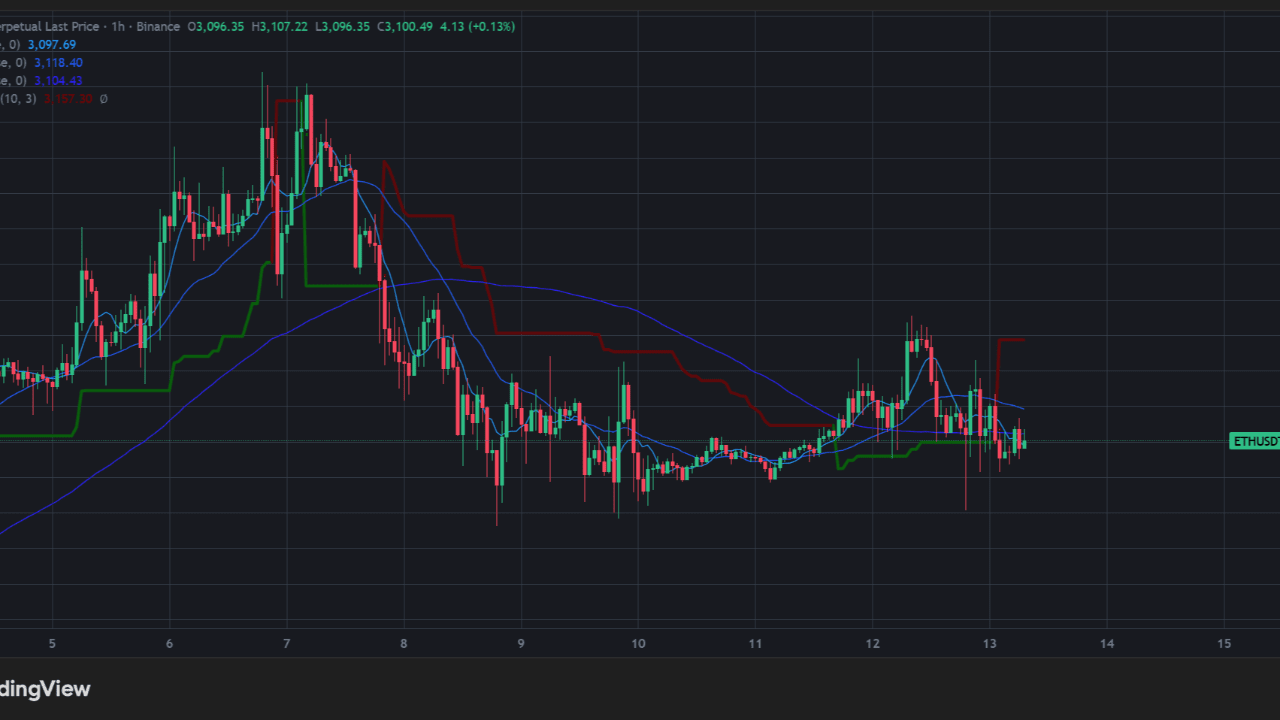Click the Perpetual Last Price legend title
Screen dimensions: 1280x720
(50, 27)
